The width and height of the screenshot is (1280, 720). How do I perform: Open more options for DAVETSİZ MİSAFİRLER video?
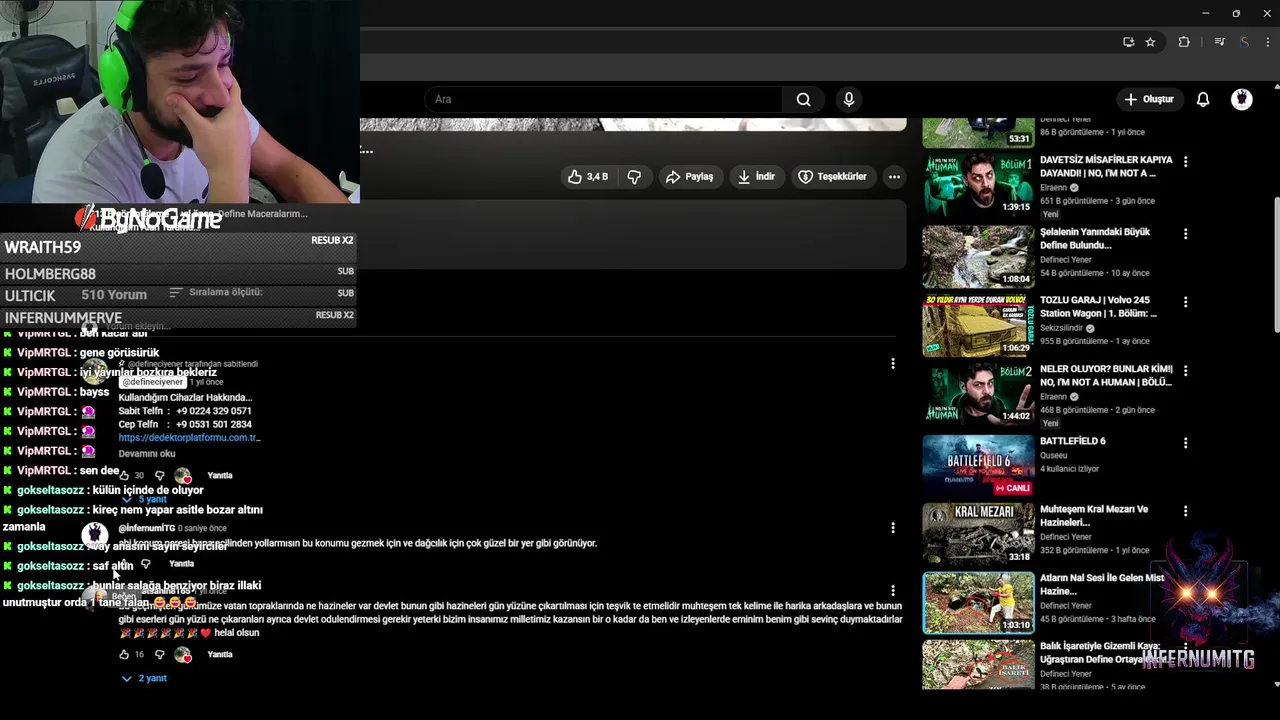[x=1185, y=161]
